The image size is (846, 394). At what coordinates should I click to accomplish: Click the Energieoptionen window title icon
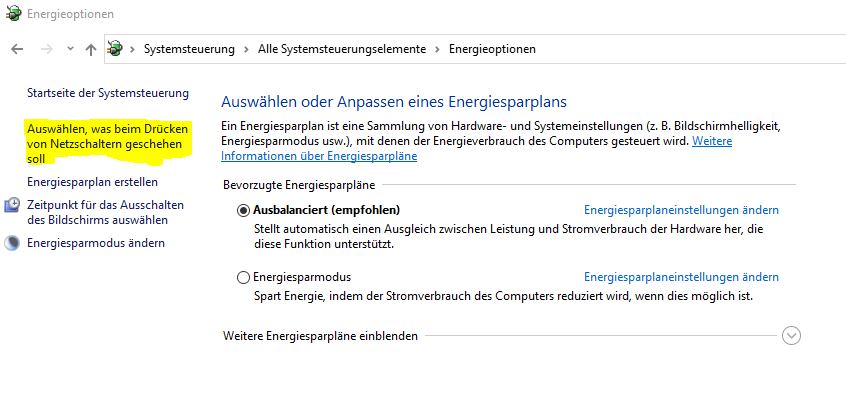(13, 13)
